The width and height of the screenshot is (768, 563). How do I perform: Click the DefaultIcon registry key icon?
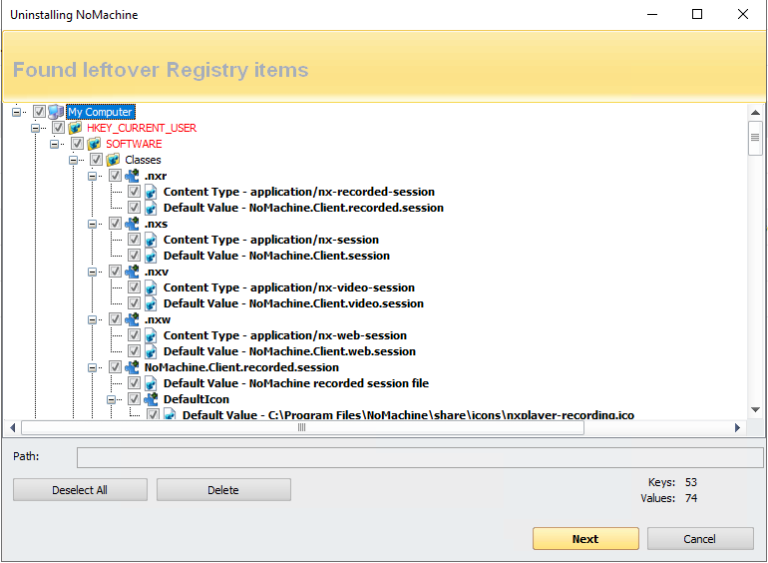coord(151,399)
